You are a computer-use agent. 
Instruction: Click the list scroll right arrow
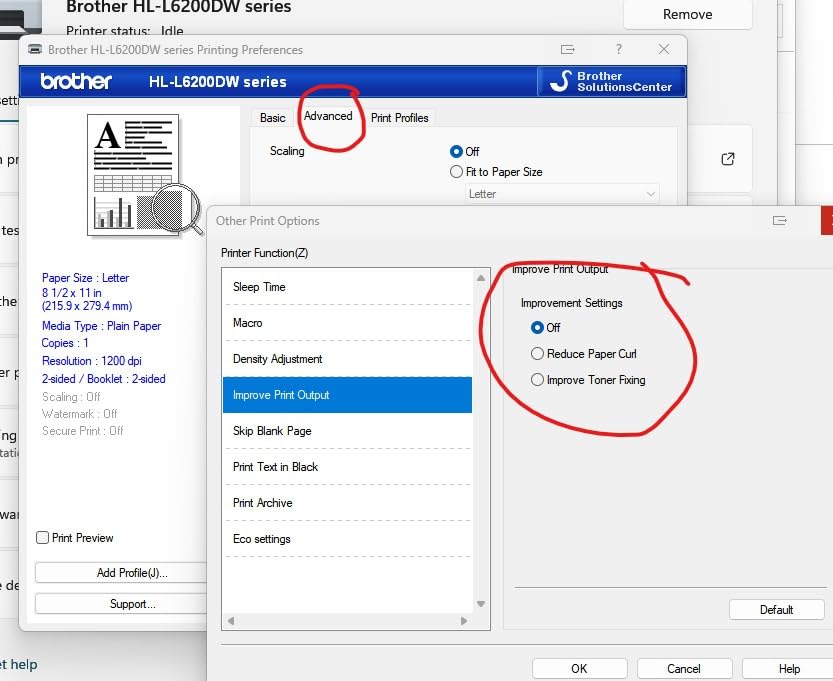[x=464, y=620]
